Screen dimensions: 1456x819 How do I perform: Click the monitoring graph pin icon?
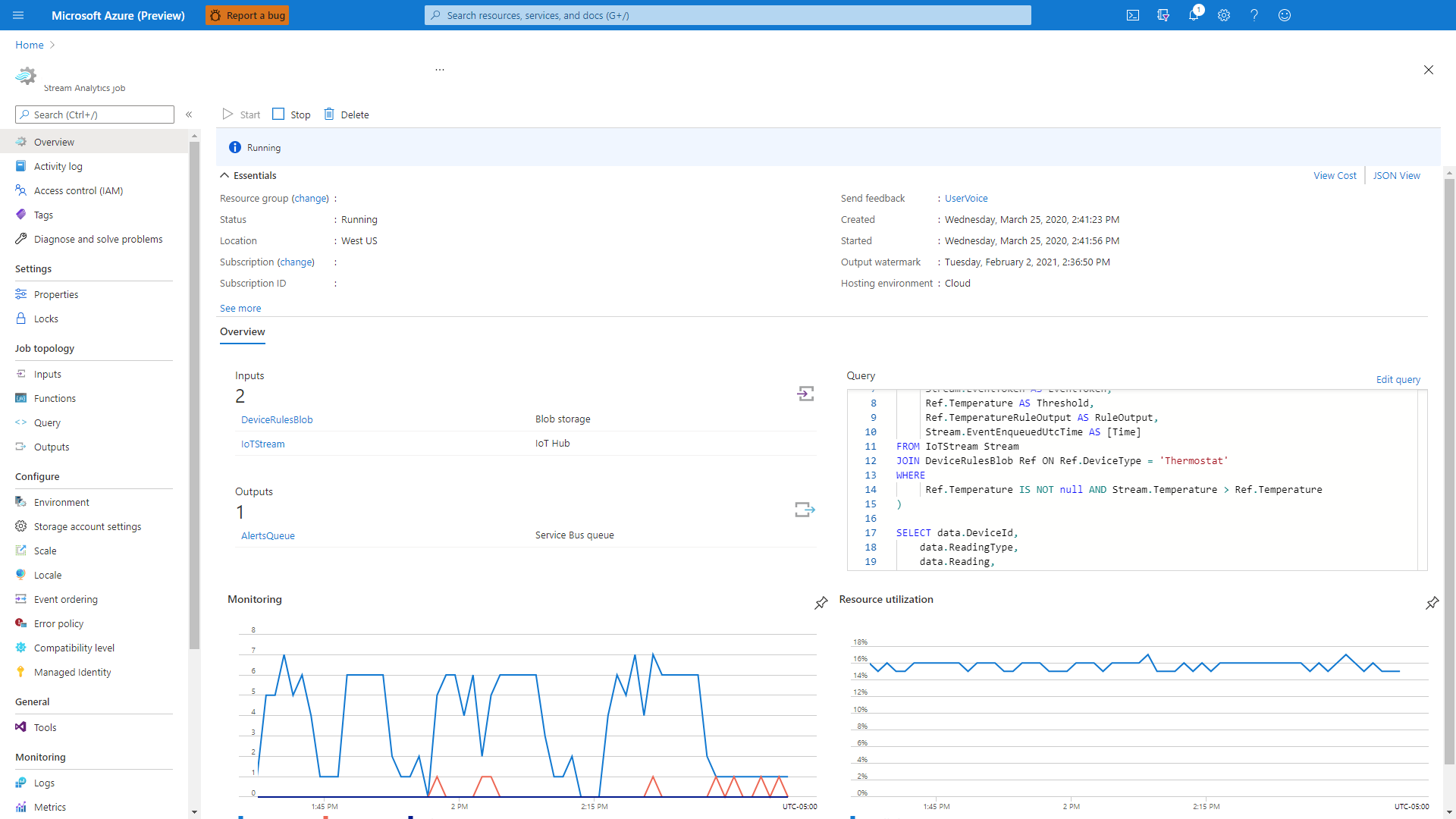[820, 601]
